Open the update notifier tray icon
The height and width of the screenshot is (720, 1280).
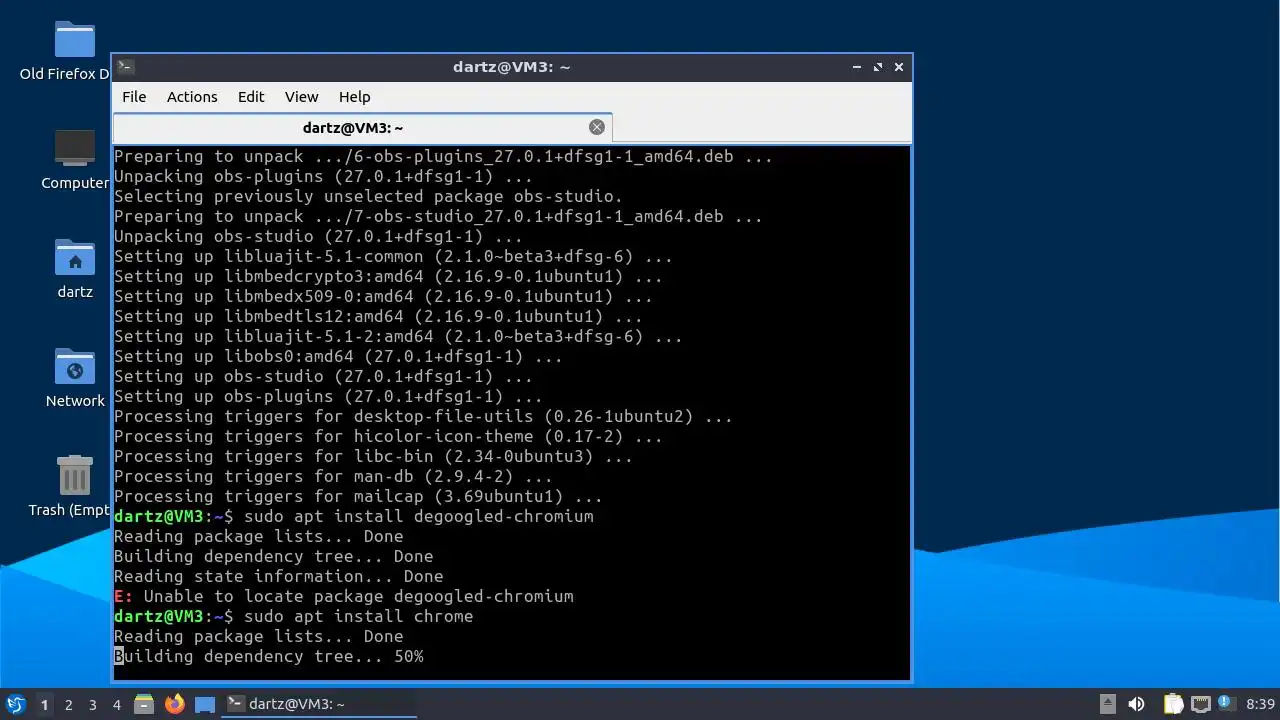point(1227,704)
